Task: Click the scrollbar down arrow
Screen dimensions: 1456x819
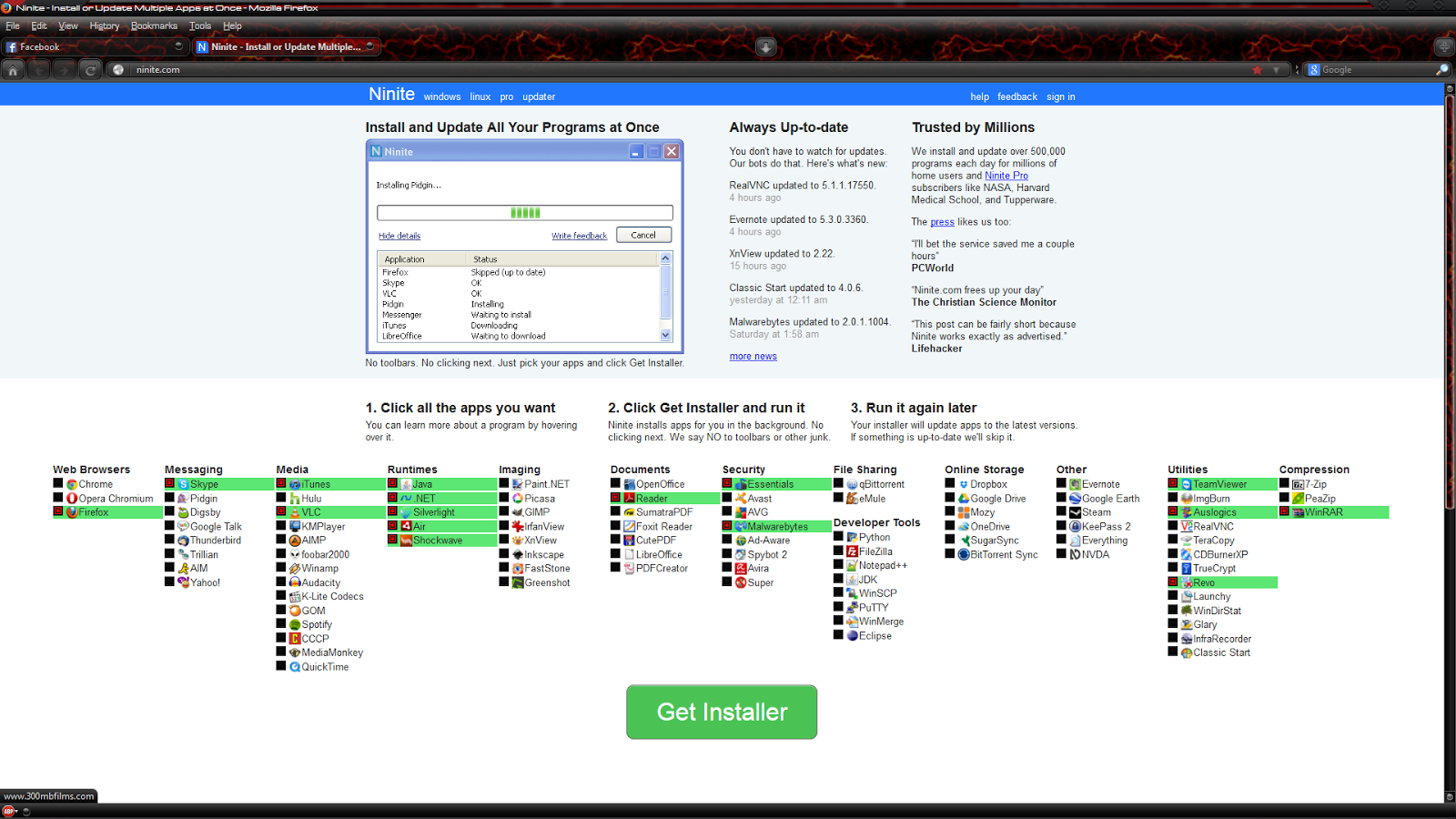Action: [1450, 797]
